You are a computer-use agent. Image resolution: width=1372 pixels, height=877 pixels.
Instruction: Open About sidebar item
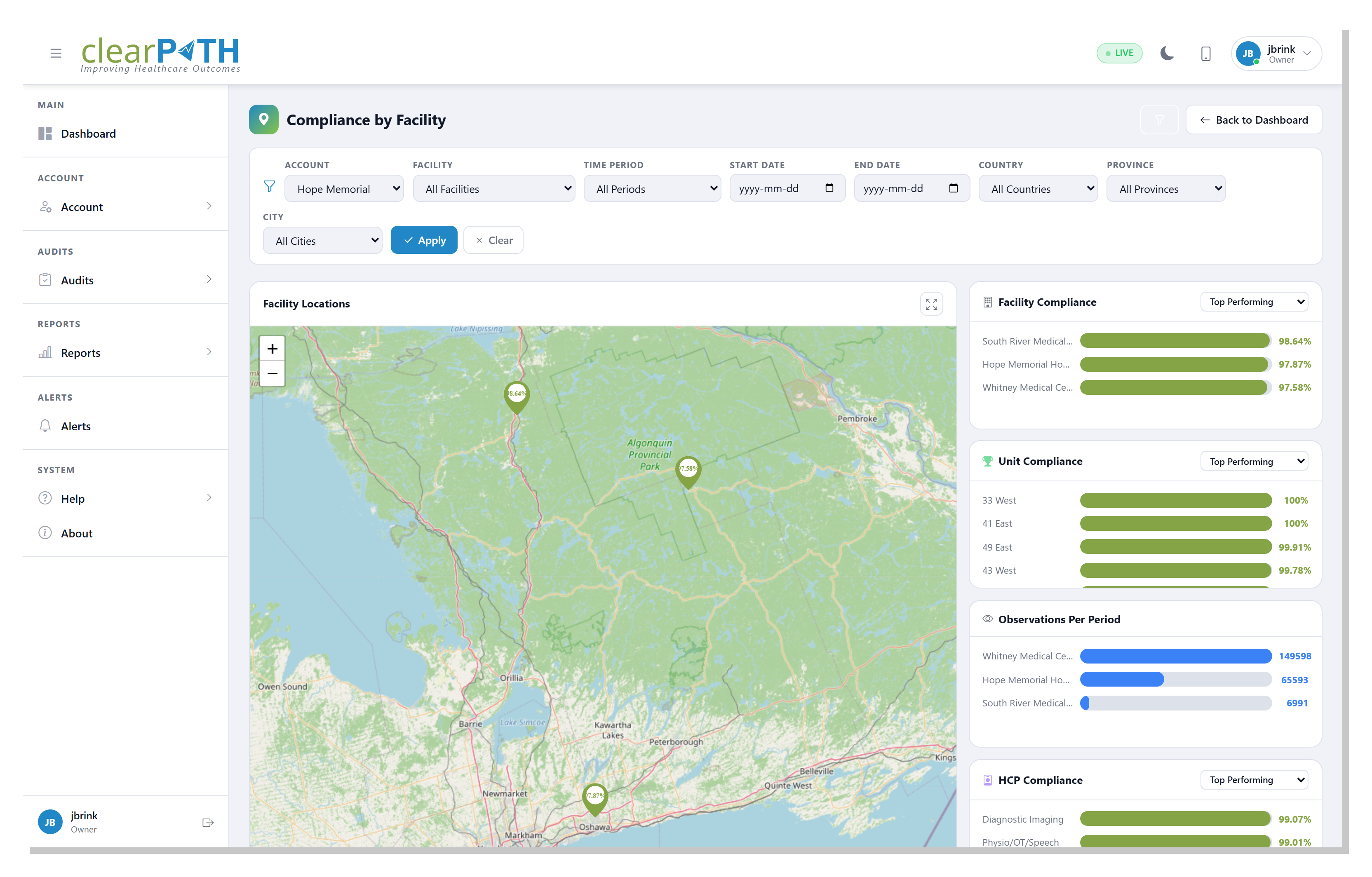pos(125,533)
